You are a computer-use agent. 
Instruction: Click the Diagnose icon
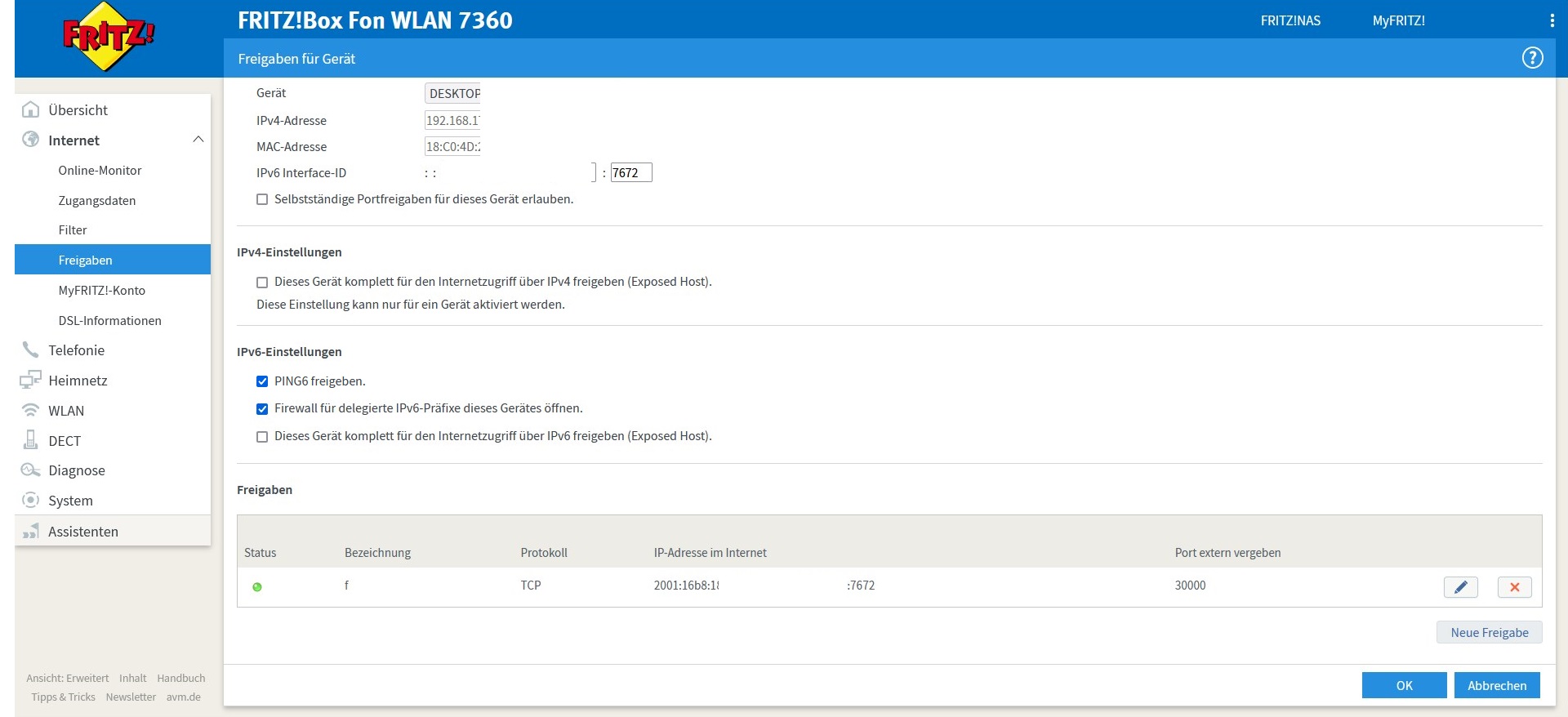coord(31,470)
